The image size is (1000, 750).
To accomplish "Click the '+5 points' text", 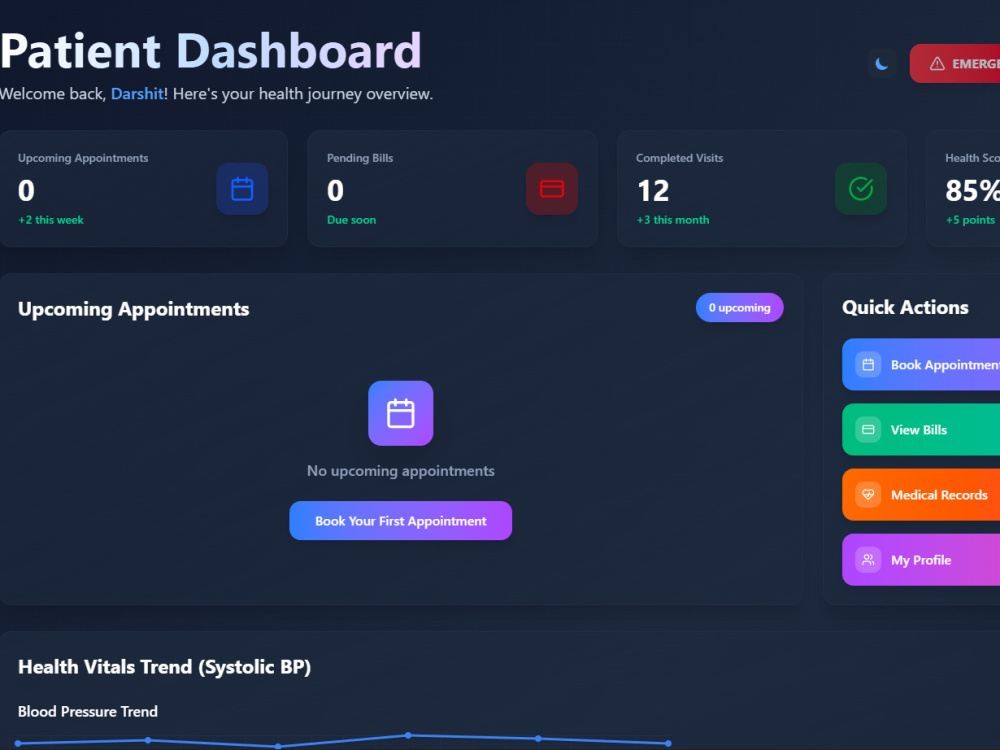I will [x=970, y=220].
